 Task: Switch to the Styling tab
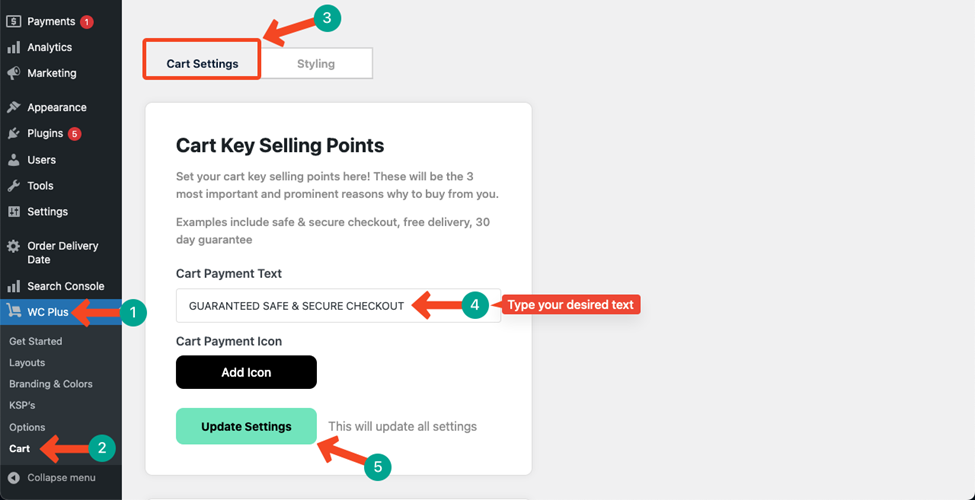(316, 63)
